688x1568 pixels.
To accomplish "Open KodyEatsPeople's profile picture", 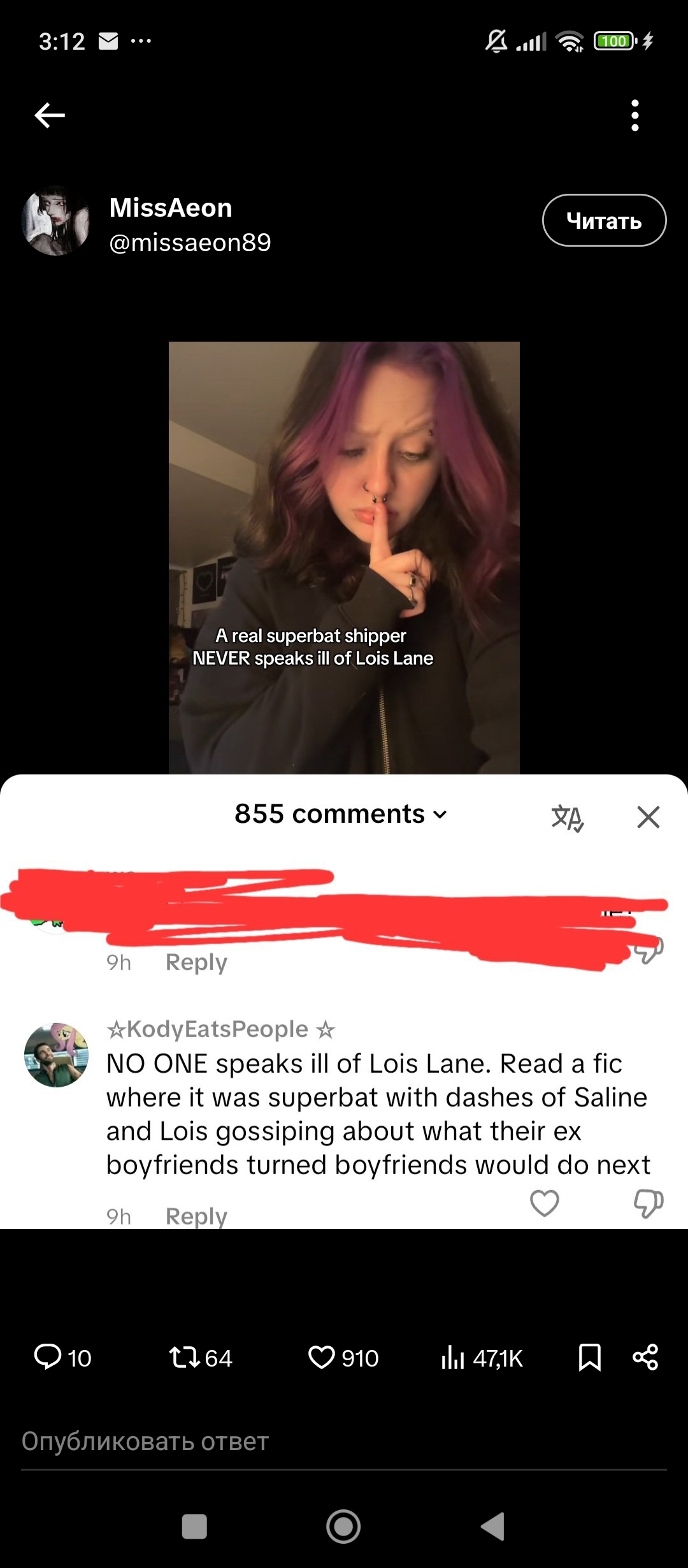I will [x=56, y=1055].
